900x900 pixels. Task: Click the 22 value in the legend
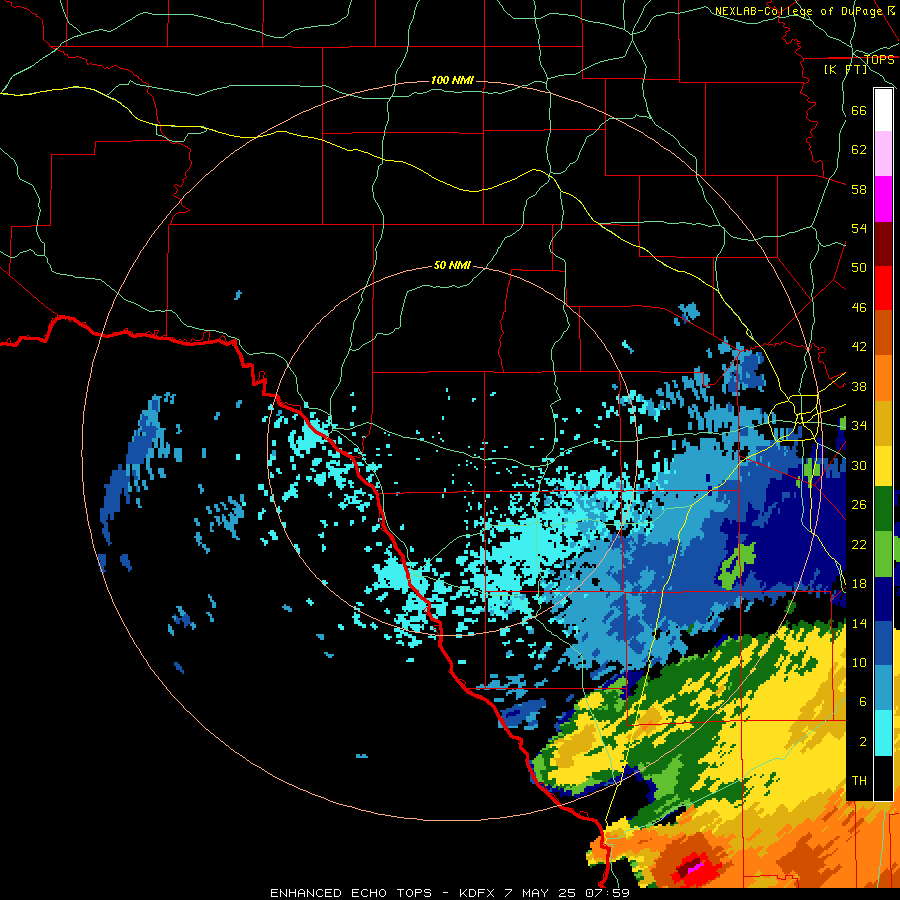point(859,544)
